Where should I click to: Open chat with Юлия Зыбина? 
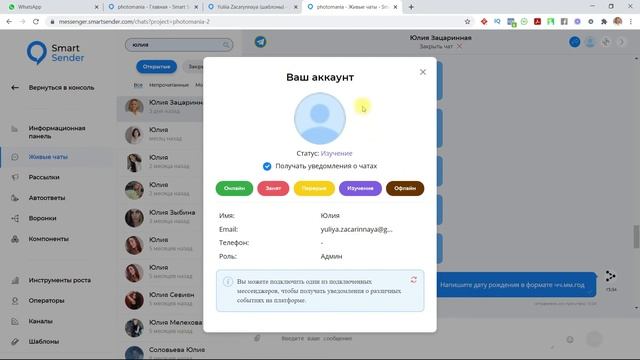click(160, 217)
